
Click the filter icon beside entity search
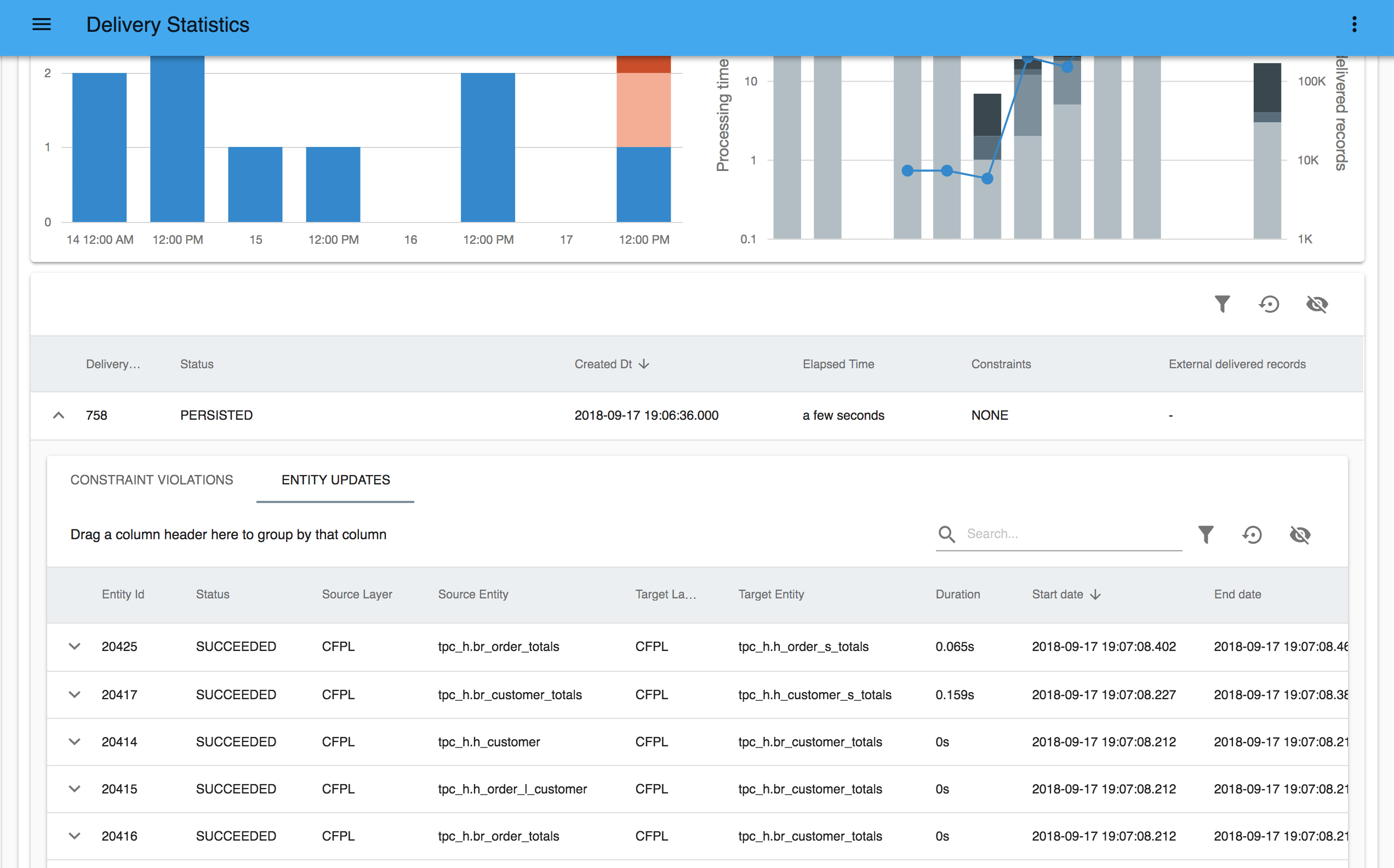tap(1206, 534)
